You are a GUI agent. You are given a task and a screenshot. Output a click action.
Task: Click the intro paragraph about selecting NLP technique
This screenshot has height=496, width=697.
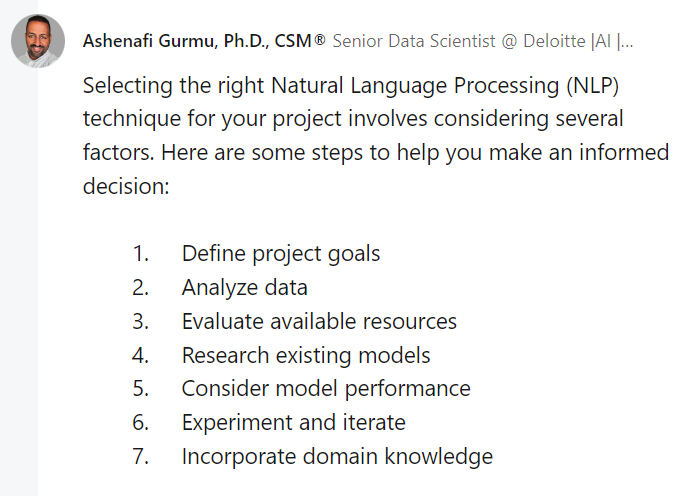[376, 136]
